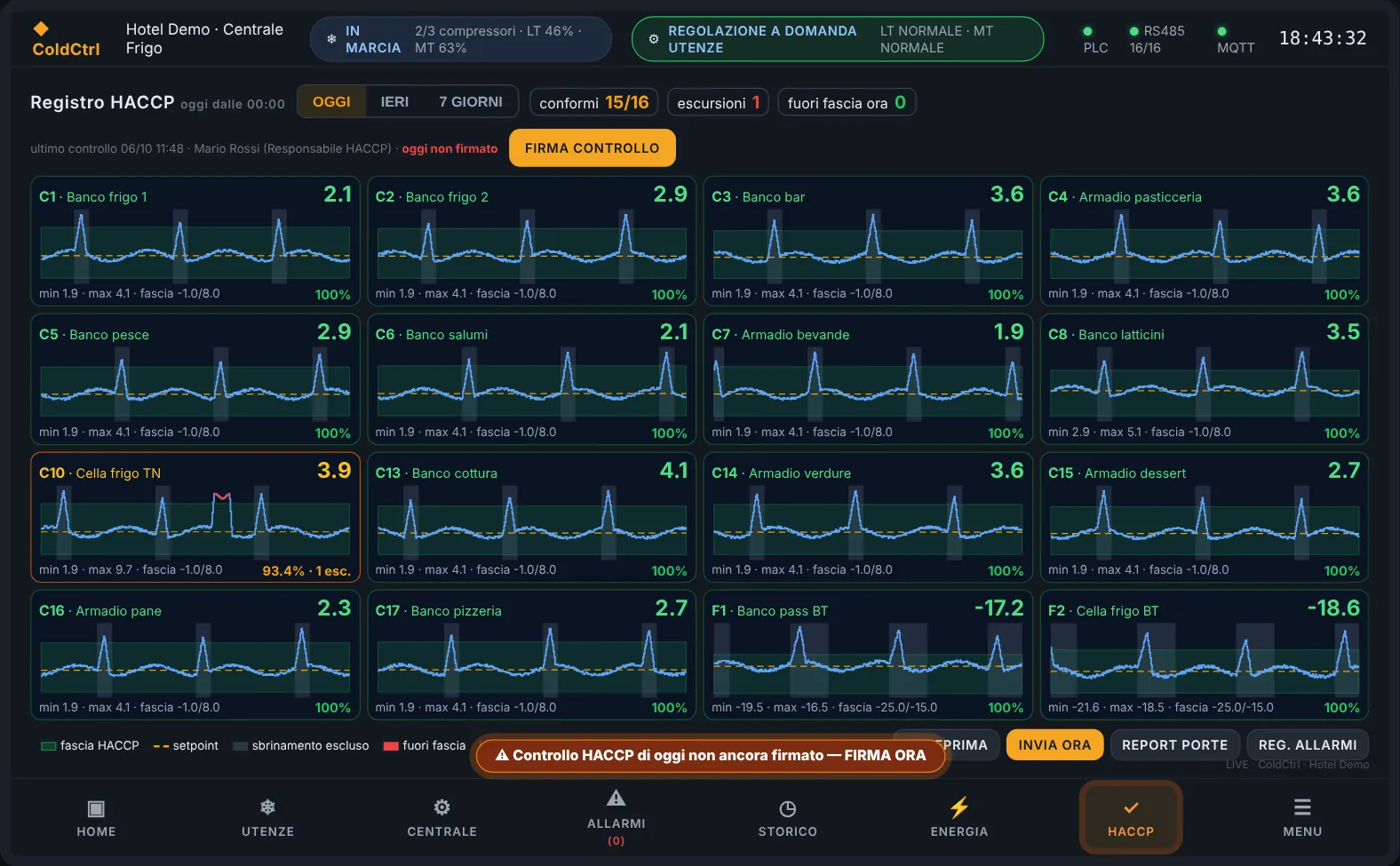Open the C10 Cella frigo TN card
1400x866 pixels.
(x=195, y=518)
